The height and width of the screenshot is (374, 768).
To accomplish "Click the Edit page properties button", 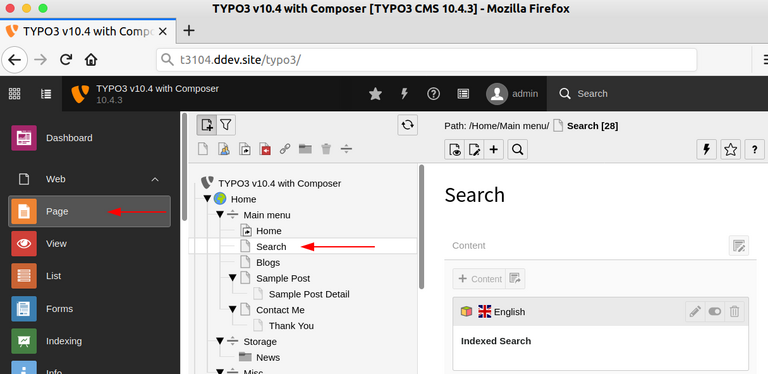I will pyautogui.click(x=474, y=150).
